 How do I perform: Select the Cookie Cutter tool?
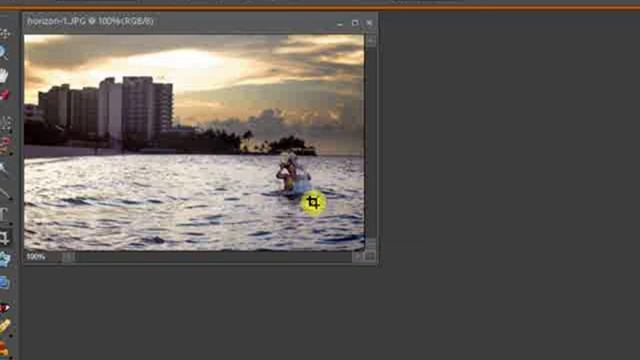(5, 259)
